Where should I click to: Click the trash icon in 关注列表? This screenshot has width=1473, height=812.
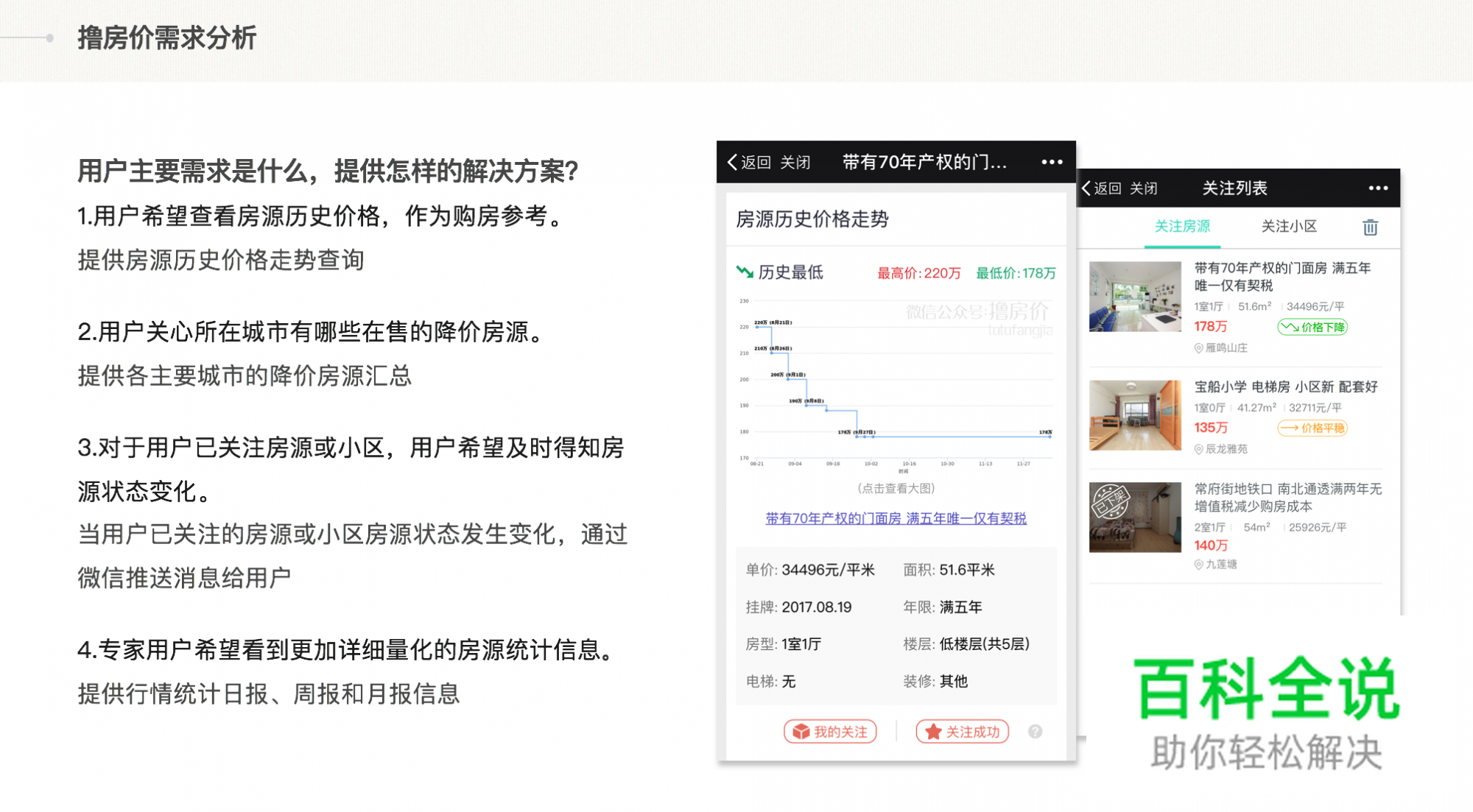[x=1371, y=227]
